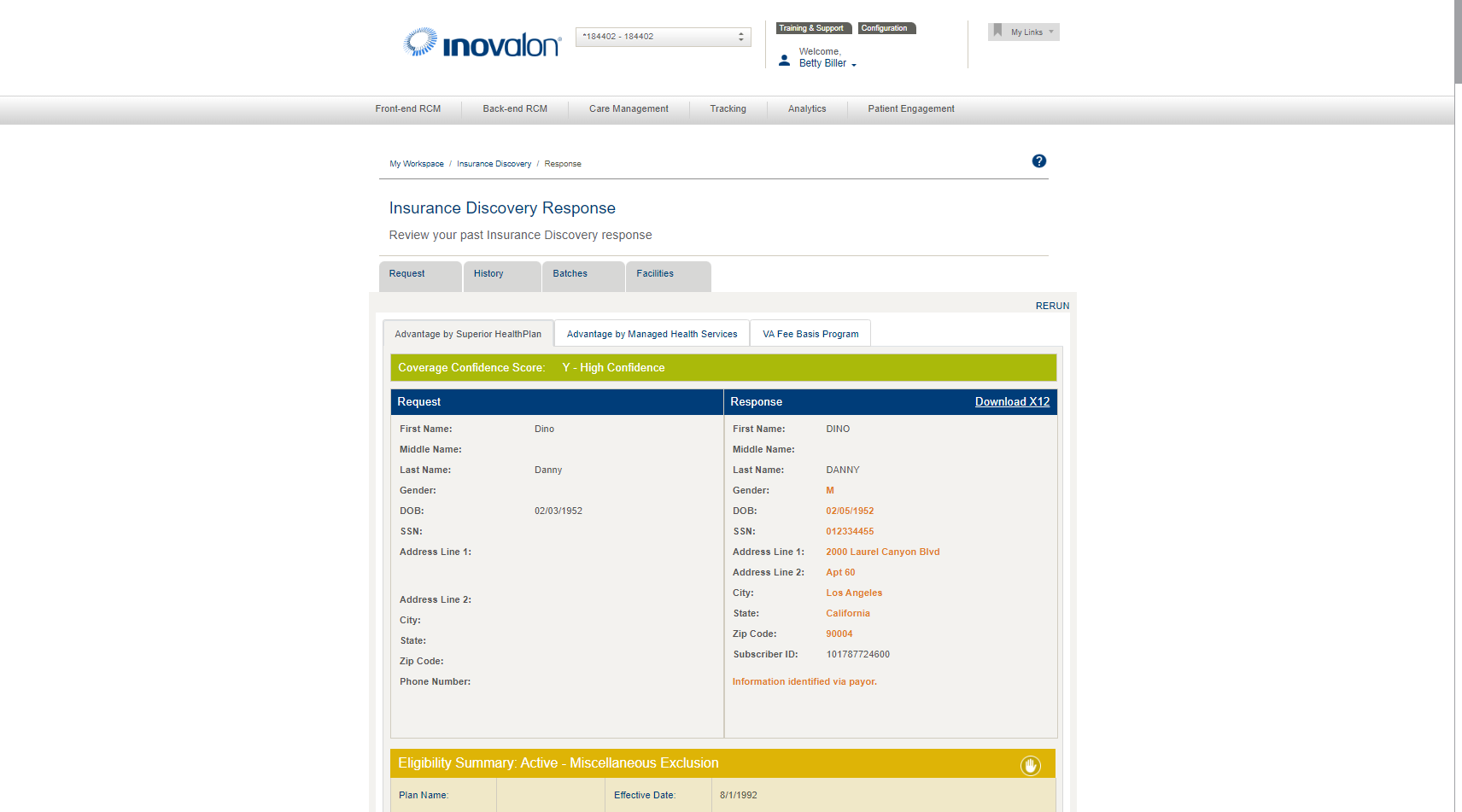Open the Configuration button
This screenshot has width=1462, height=812.
point(886,27)
